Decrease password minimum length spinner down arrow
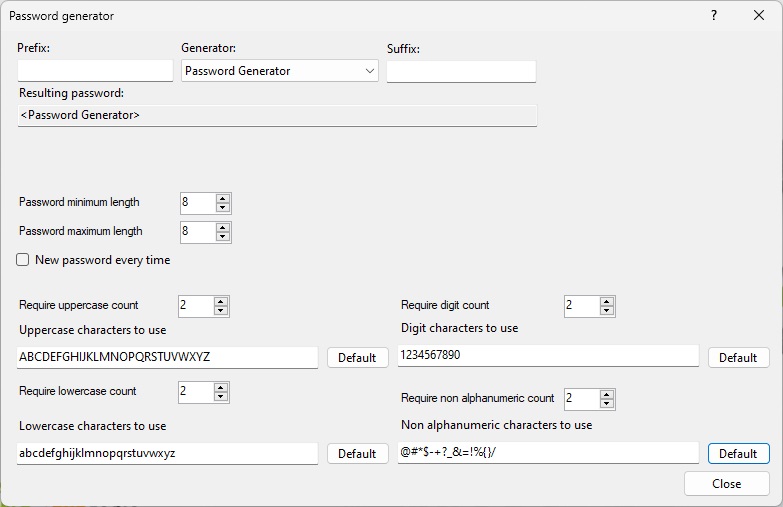This screenshot has width=783, height=507. tap(223, 208)
